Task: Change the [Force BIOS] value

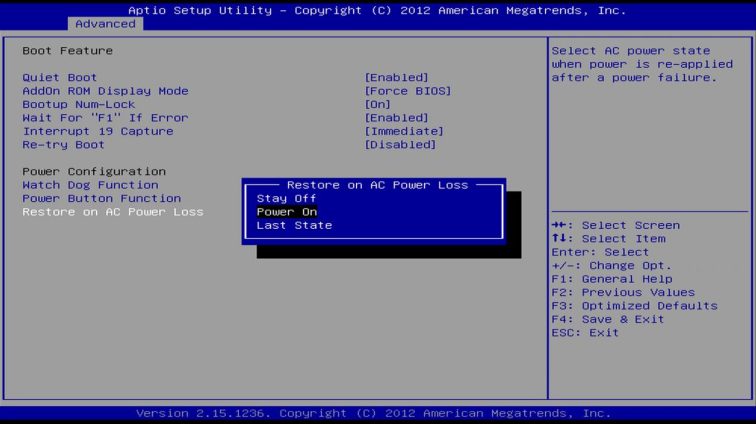Action: (407, 91)
